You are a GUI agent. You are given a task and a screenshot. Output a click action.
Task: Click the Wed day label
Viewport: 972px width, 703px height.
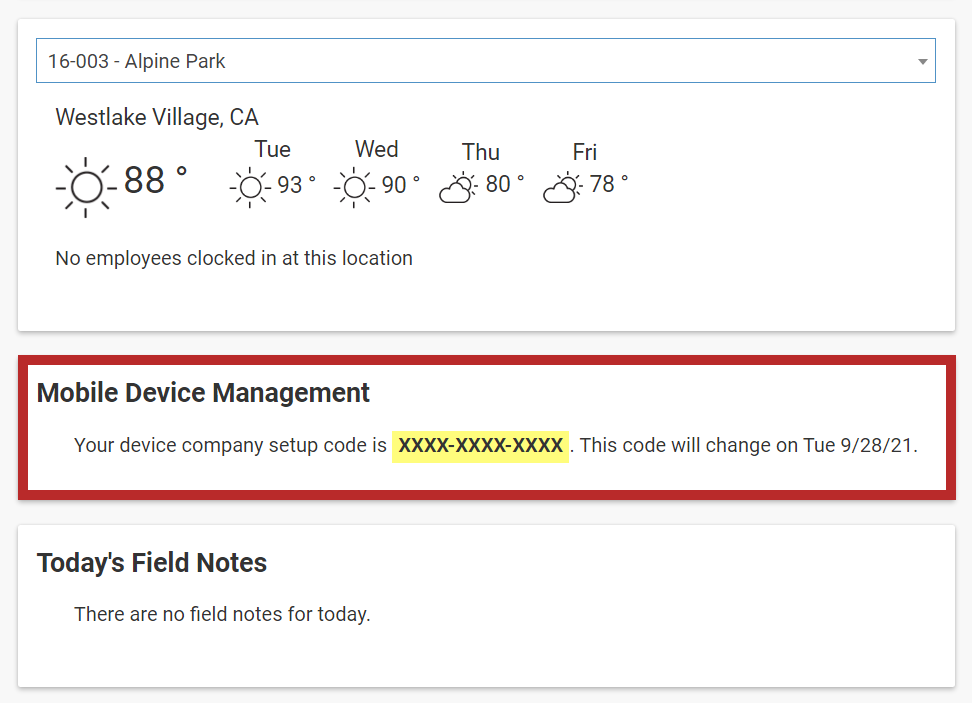tap(376, 150)
